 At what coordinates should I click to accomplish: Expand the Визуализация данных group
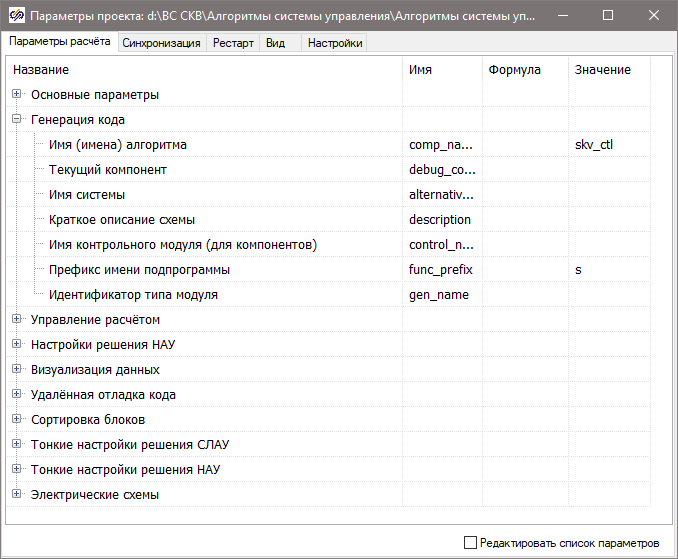pos(17,369)
